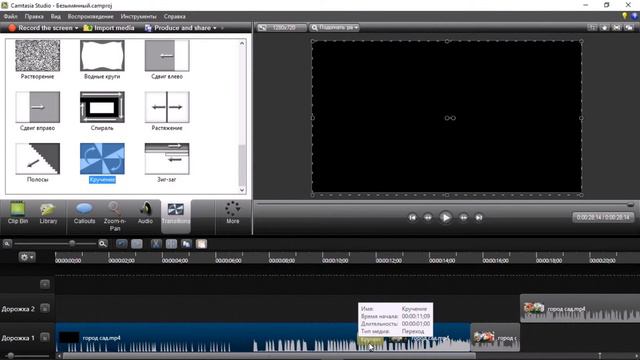Click Import media button
The image size is (640, 360).
click(109, 28)
